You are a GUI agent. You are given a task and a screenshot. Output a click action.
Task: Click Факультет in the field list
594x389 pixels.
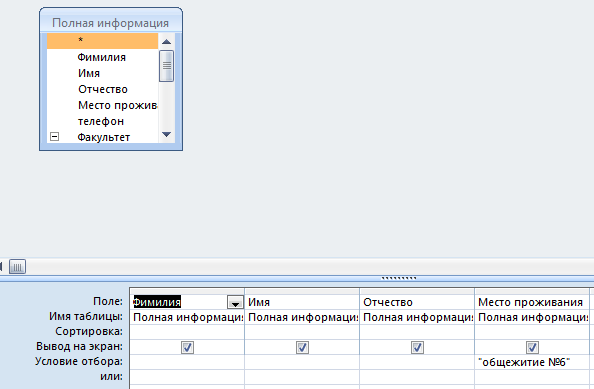pos(104,137)
